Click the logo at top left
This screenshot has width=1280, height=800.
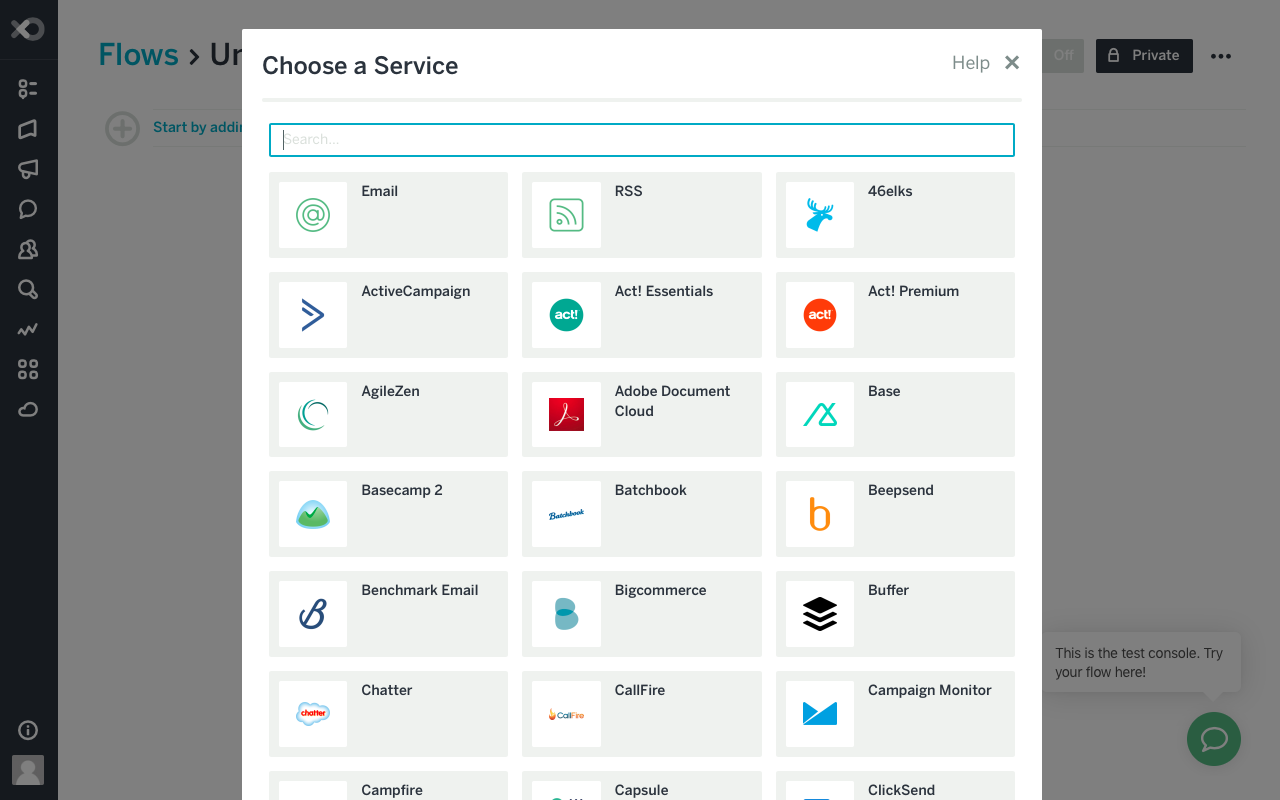pyautogui.click(x=28, y=29)
